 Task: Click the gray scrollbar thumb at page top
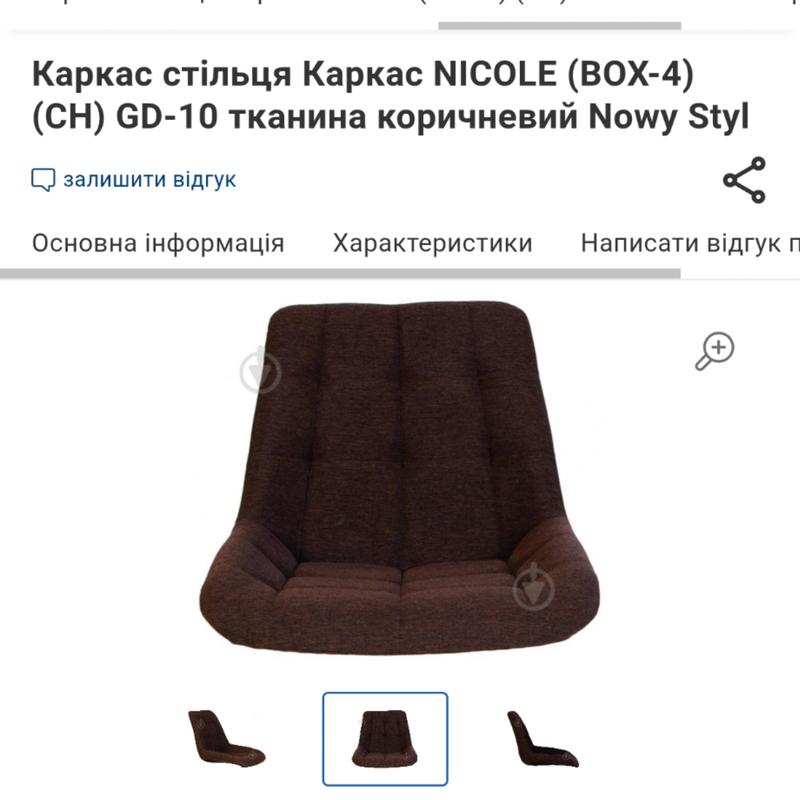[560, 26]
